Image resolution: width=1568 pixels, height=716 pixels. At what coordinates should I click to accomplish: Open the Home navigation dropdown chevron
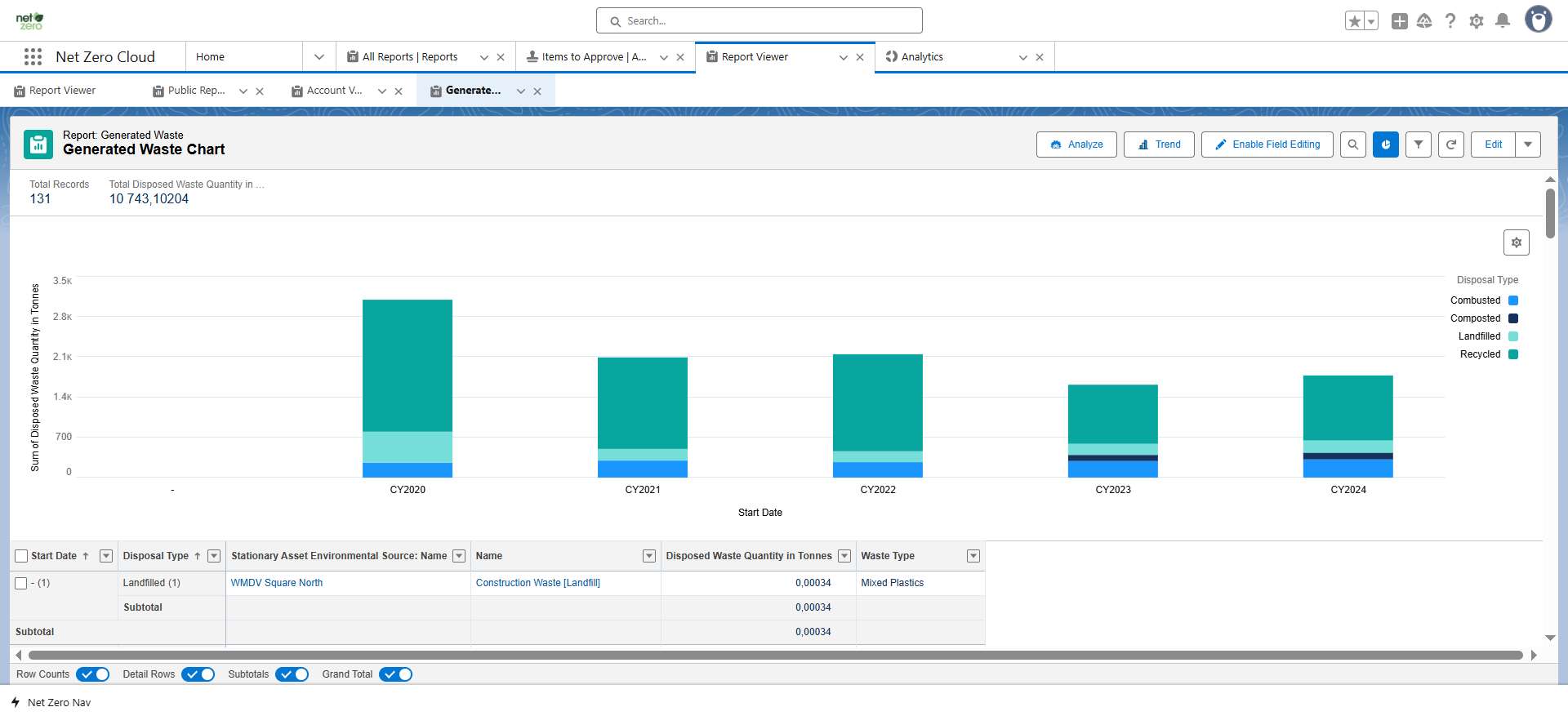pyautogui.click(x=319, y=57)
